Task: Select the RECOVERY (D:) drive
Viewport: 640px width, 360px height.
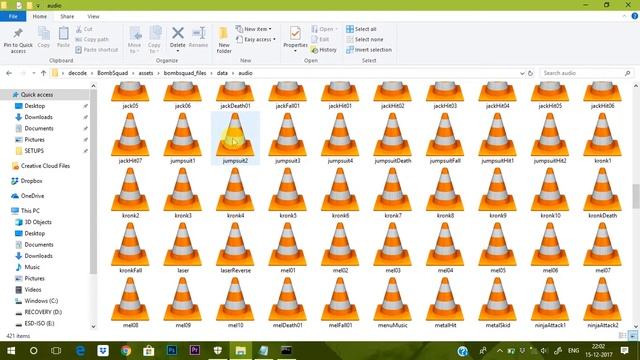Action: click(43, 312)
